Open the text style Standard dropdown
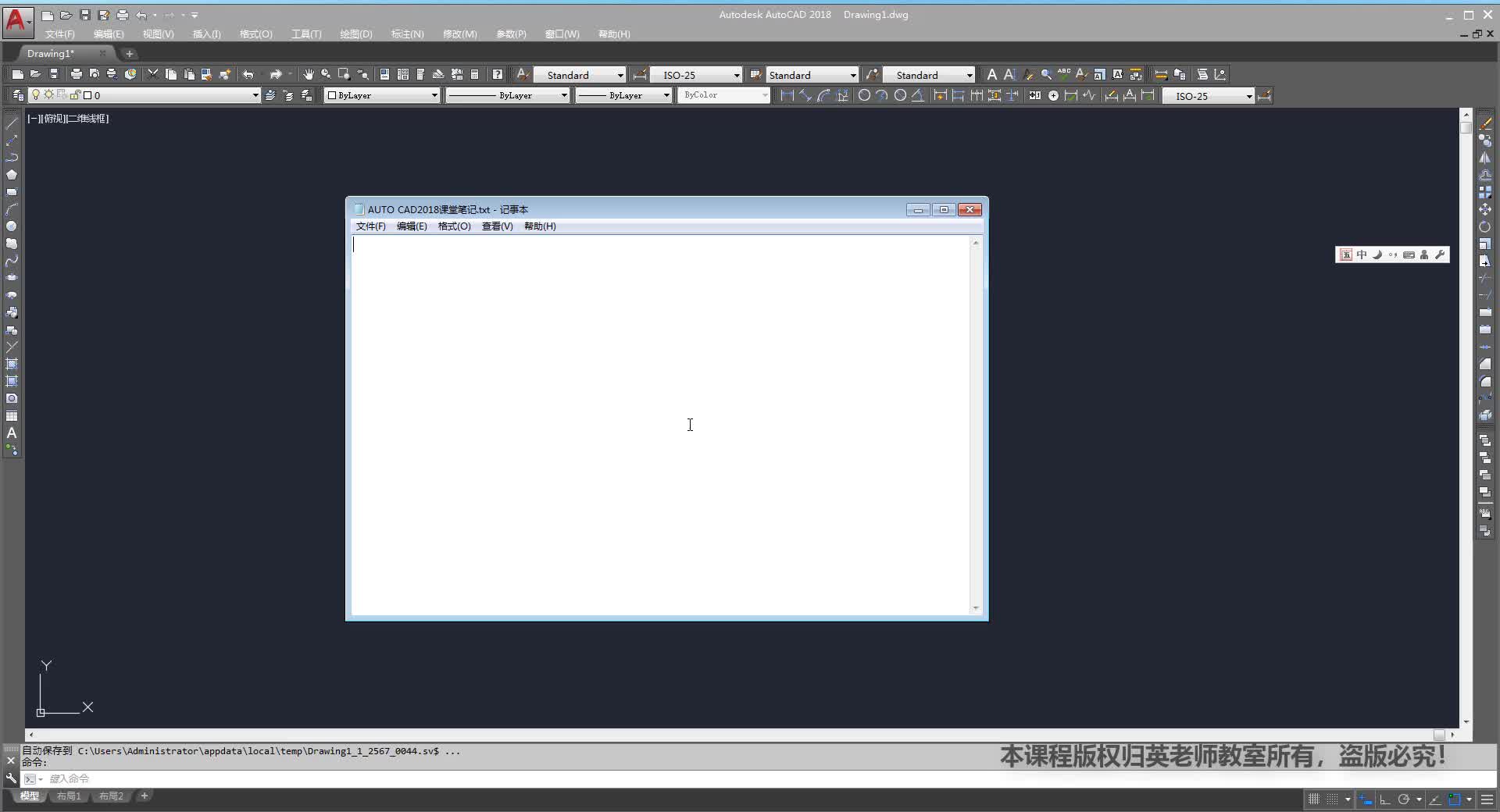The image size is (1500, 812). [x=580, y=75]
